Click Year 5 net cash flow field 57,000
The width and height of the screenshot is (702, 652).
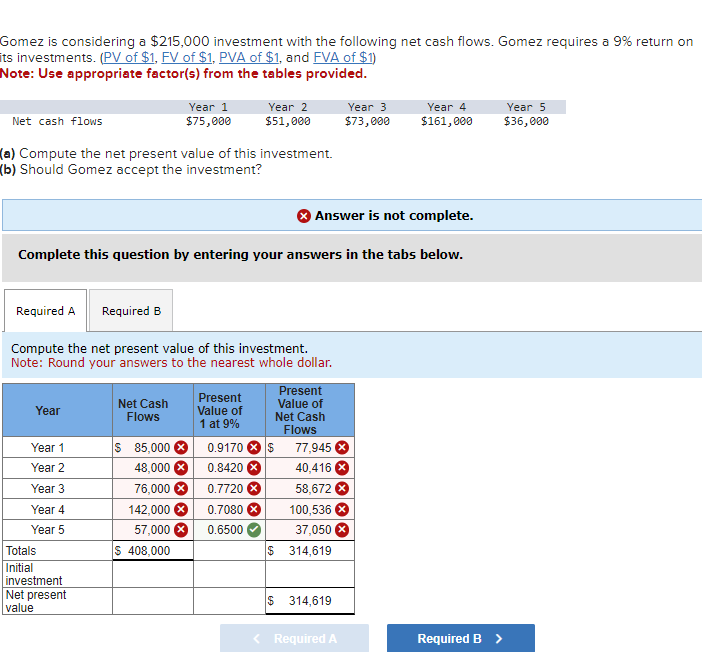(153, 530)
